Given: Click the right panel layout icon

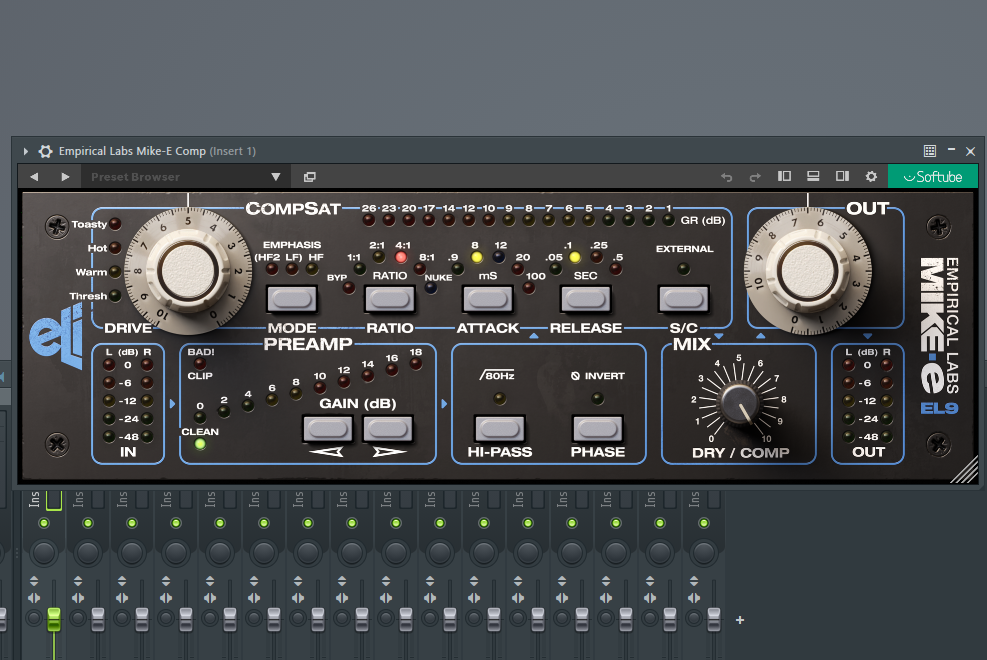Looking at the screenshot, I should pyautogui.click(x=842, y=176).
